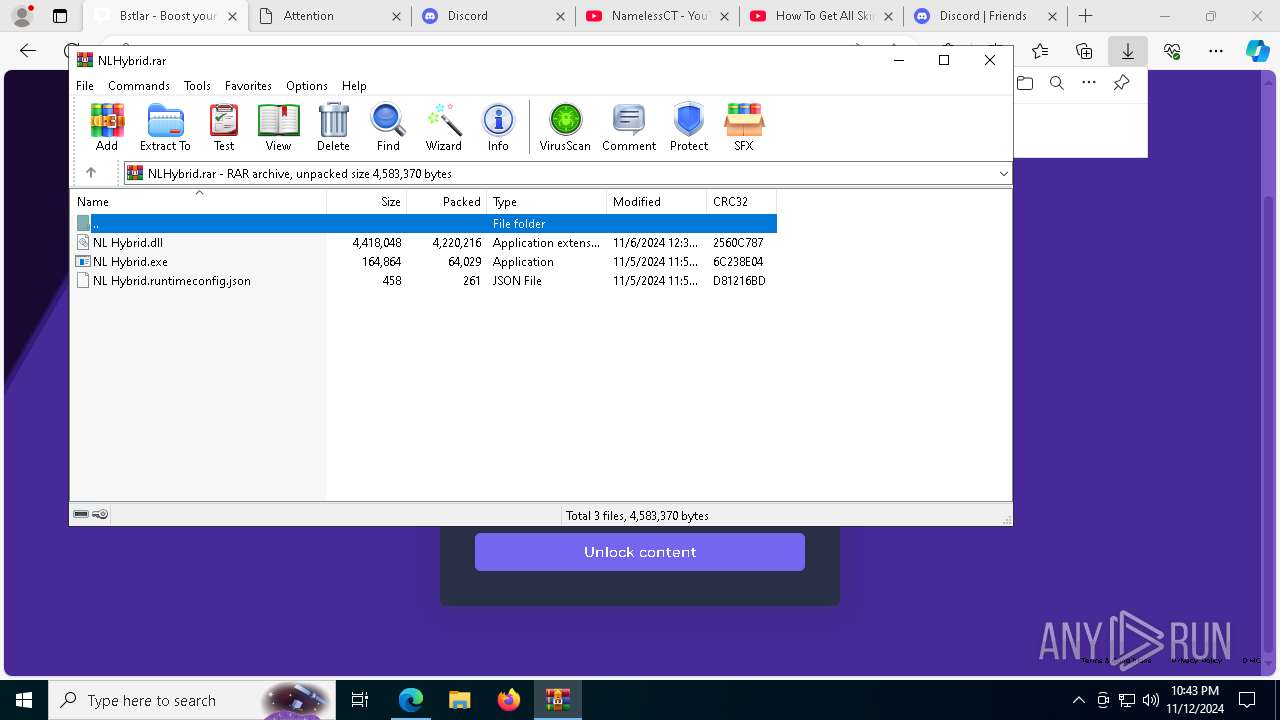This screenshot has width=1280, height=720.
Task: Sort files by Packed column
Action: point(447,202)
